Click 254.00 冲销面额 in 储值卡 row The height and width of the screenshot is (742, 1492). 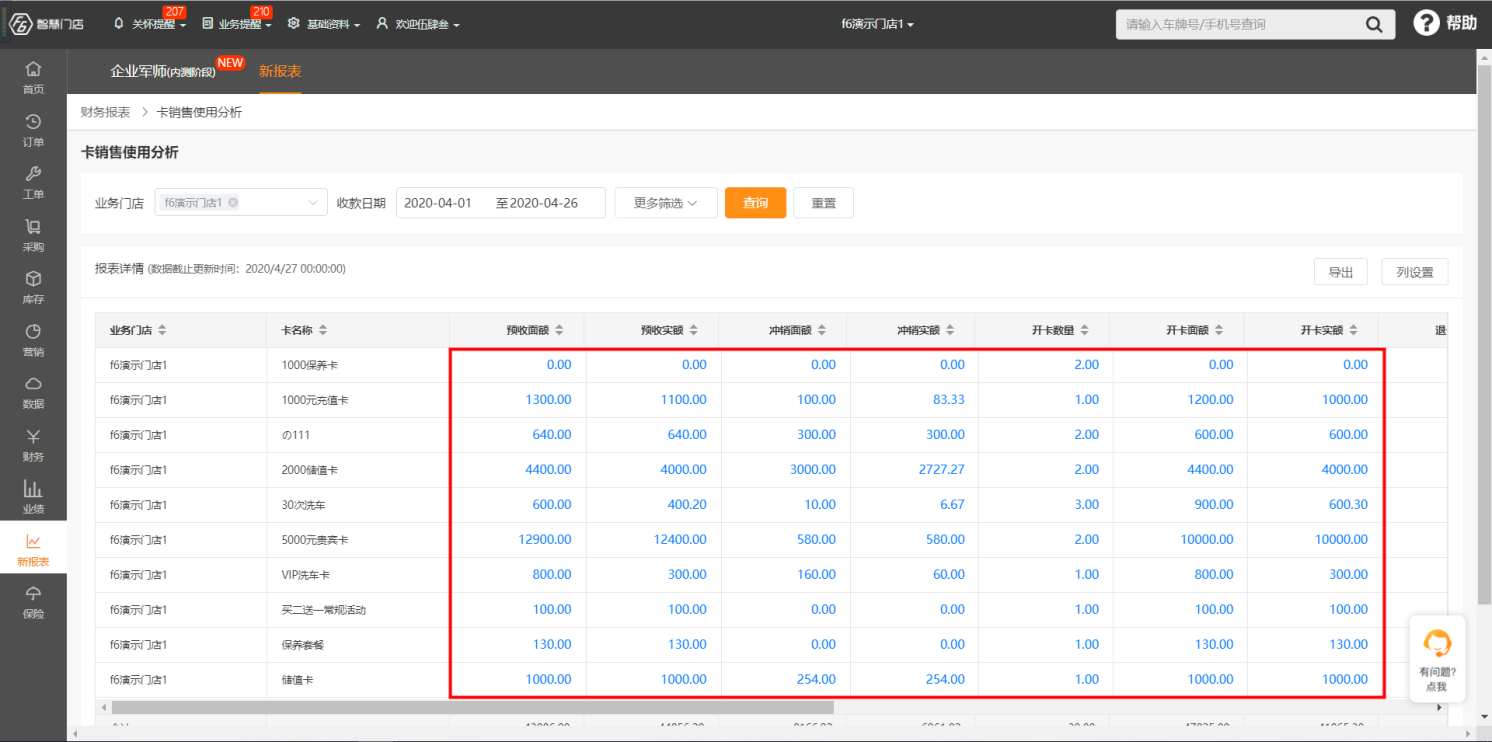(x=816, y=680)
